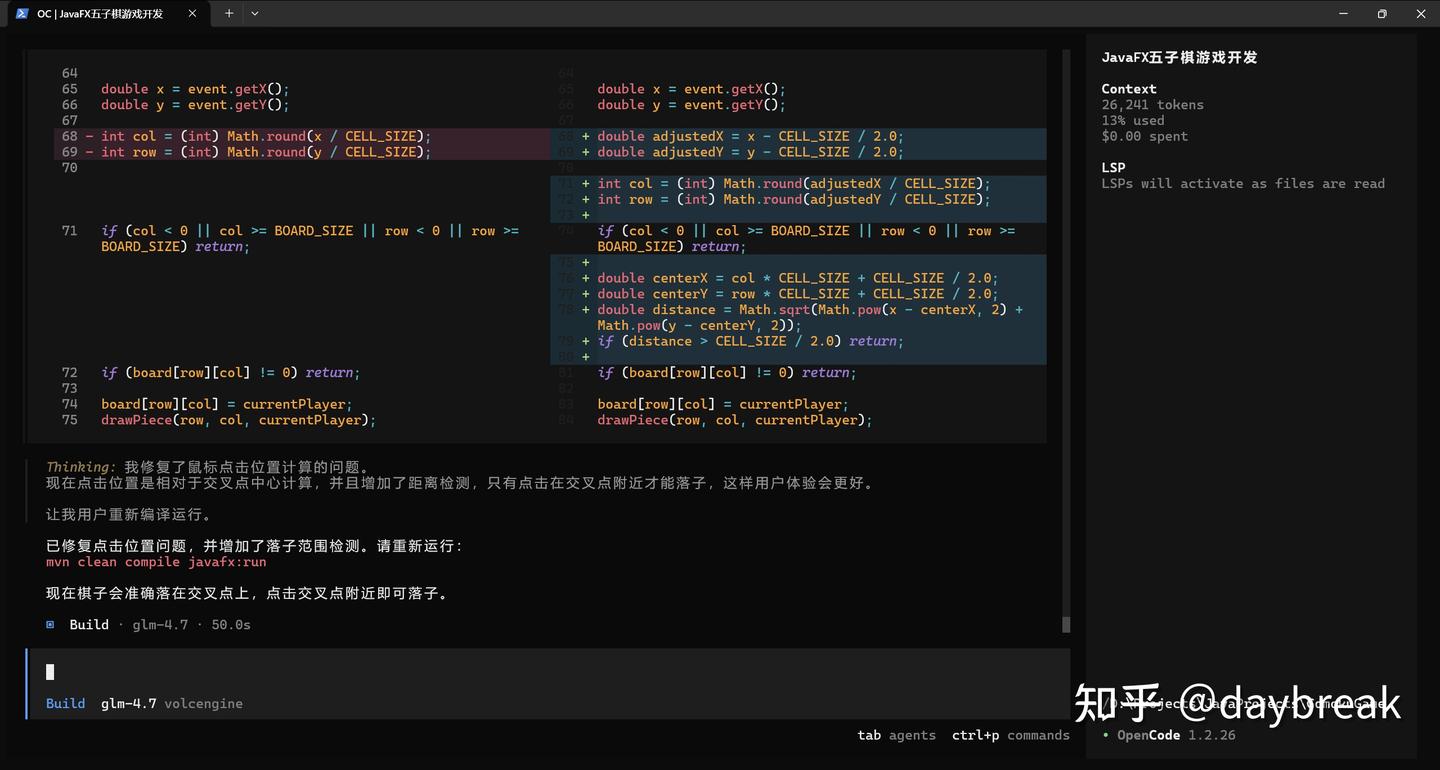The width and height of the screenshot is (1440, 770).
Task: Click removed line 'int row = (int) Math.round(y / CELL_SIZE)'
Action: coord(266,152)
